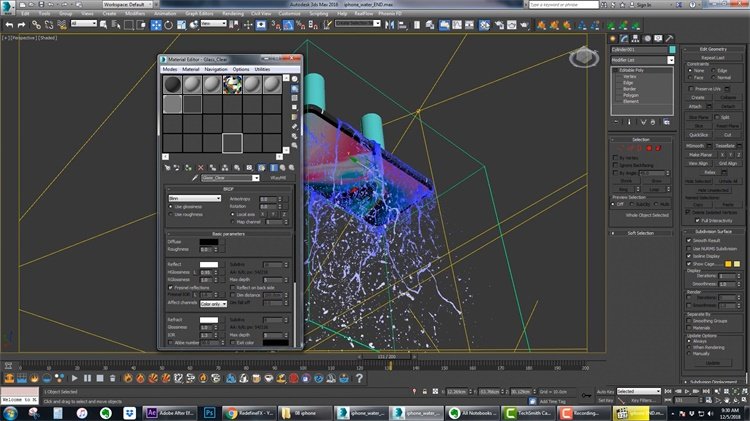Open Chrome RedefineFX taskbar item
The height and width of the screenshot is (421, 750).
click(249, 413)
